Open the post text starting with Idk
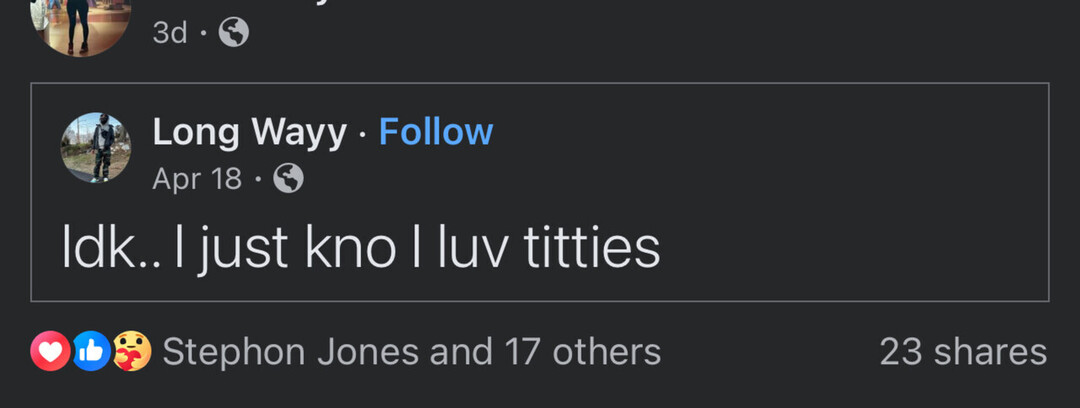1080x408 pixels. pos(360,248)
